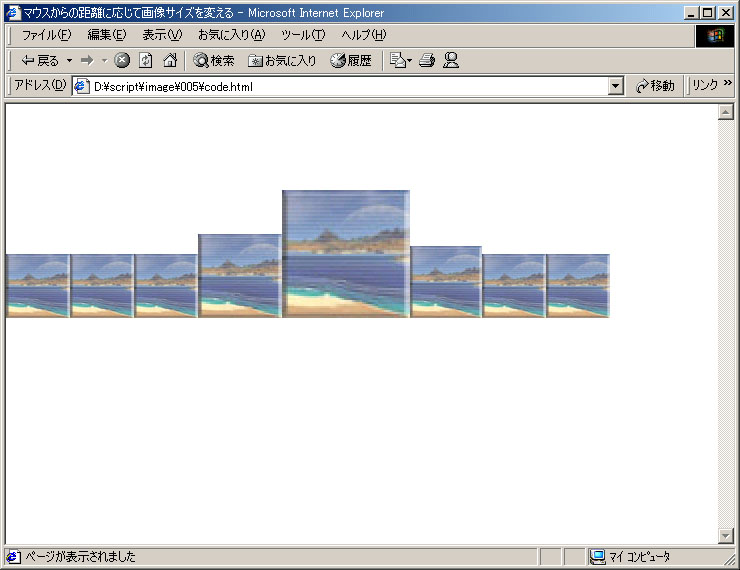
Task: Expand the リンク links toolbar chevron
Action: 727,83
